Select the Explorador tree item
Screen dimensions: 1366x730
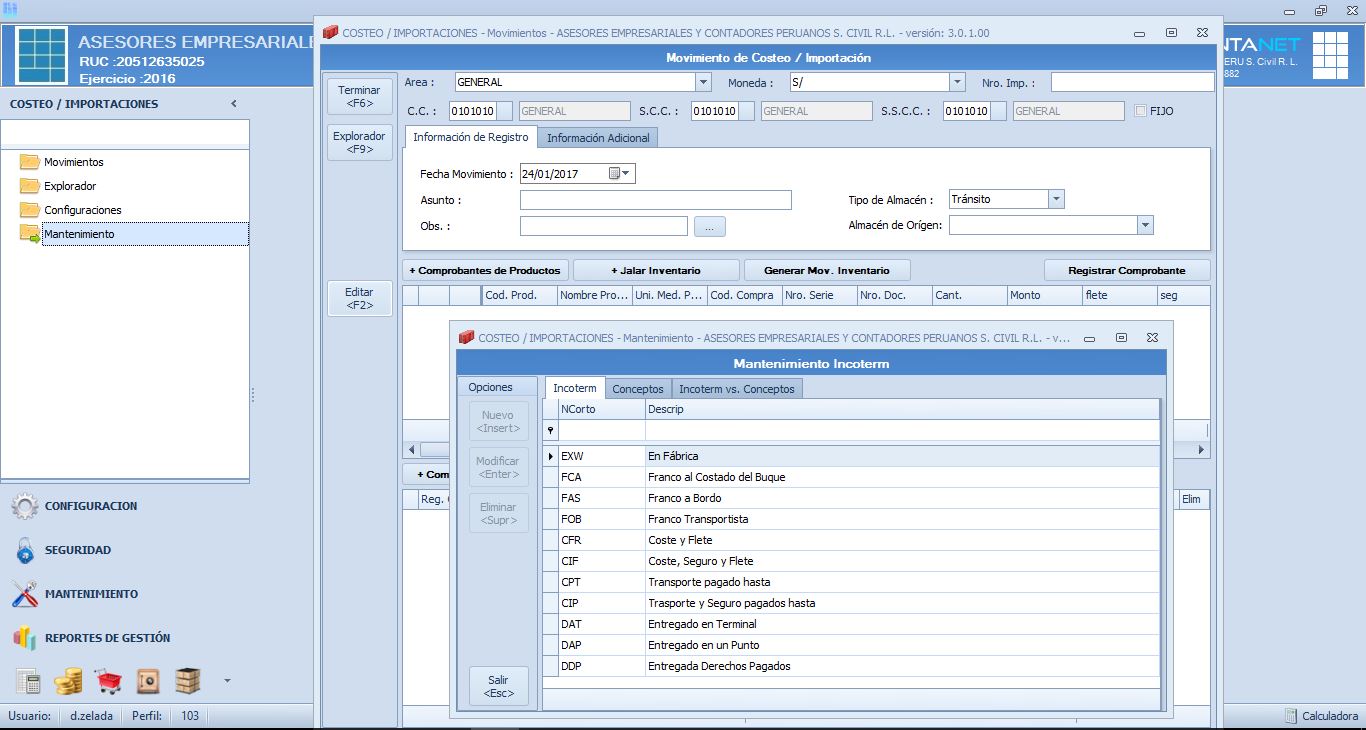pos(70,186)
